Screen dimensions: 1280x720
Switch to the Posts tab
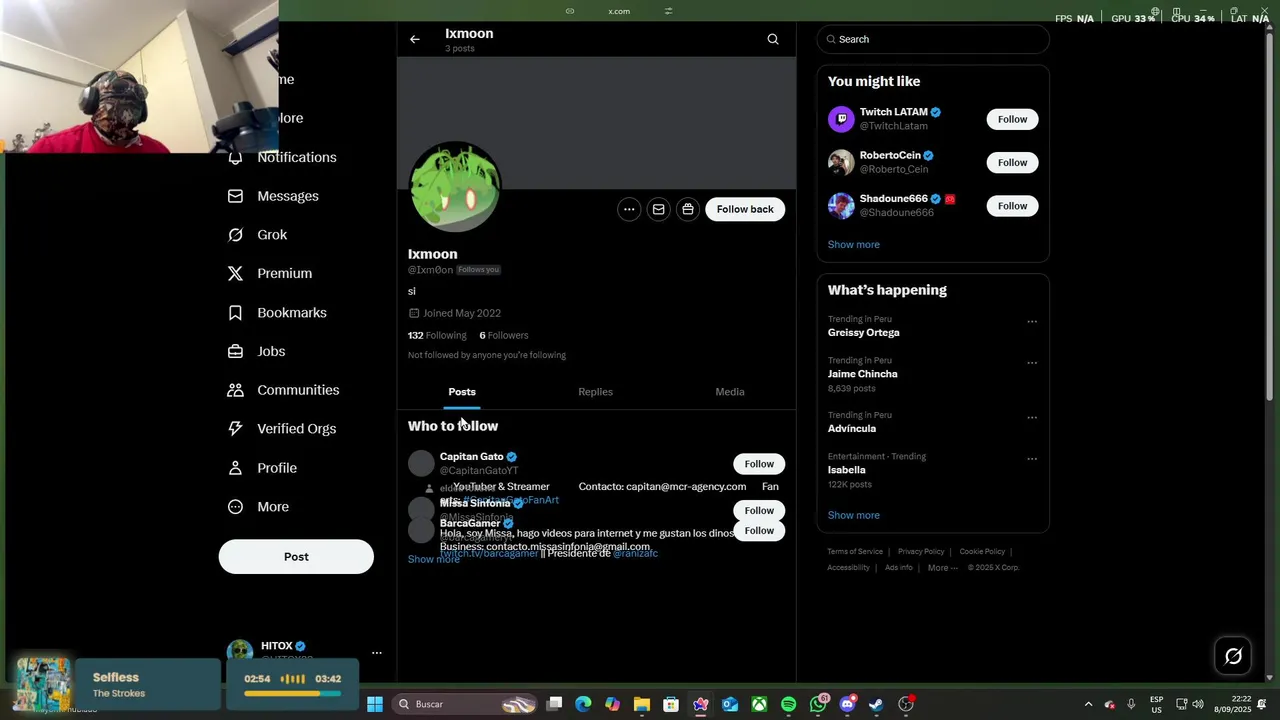[x=462, y=392]
